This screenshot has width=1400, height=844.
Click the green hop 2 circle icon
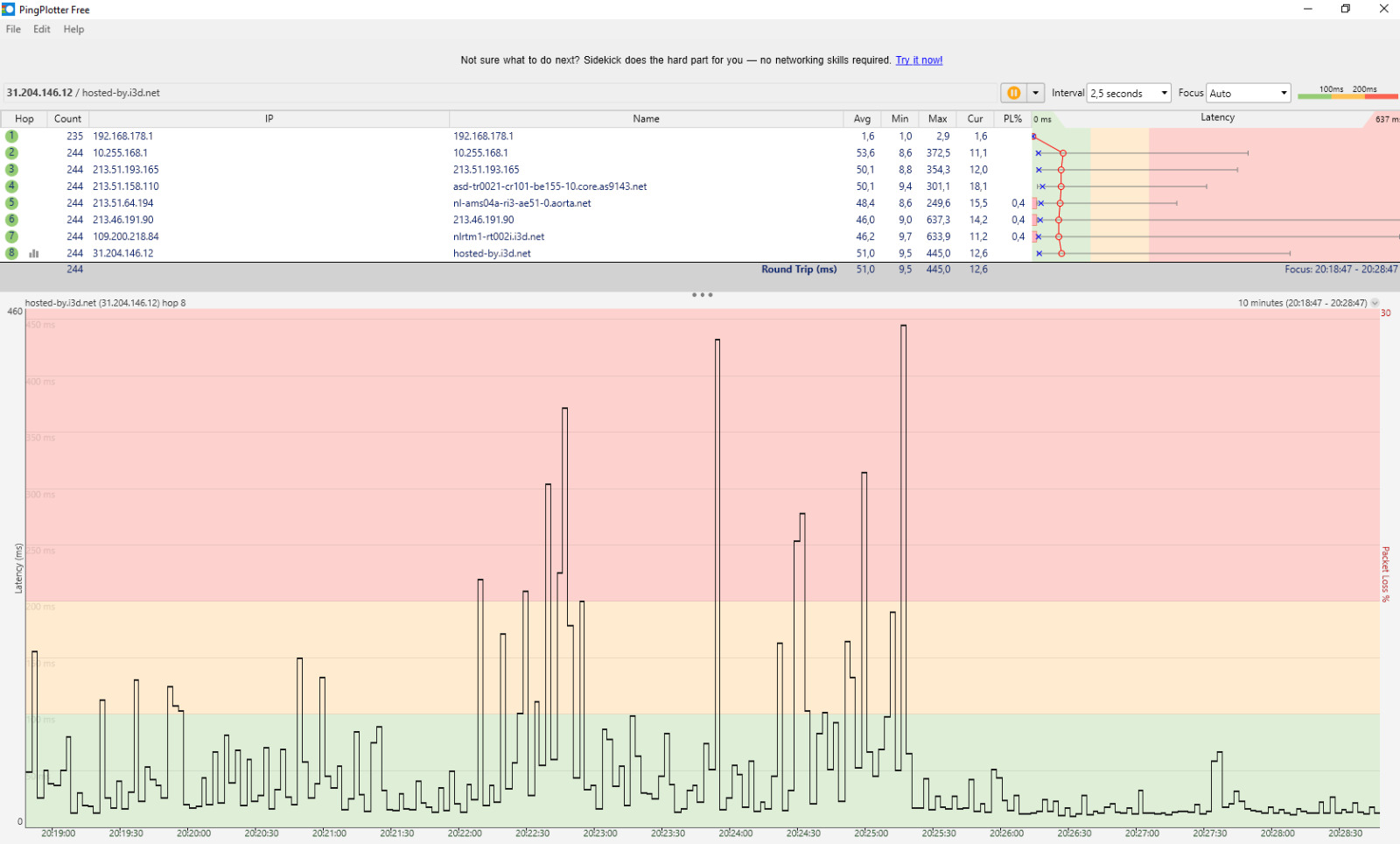click(11, 153)
